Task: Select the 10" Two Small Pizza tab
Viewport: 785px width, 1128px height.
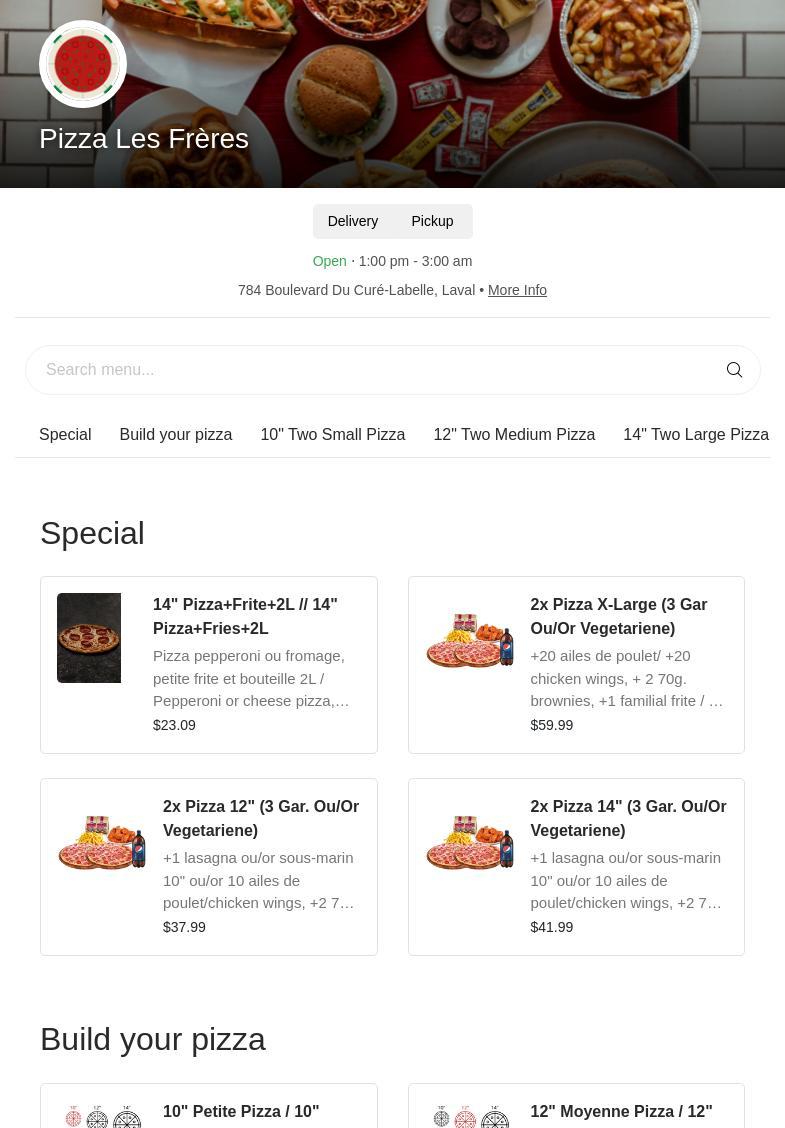Action: 332,434
